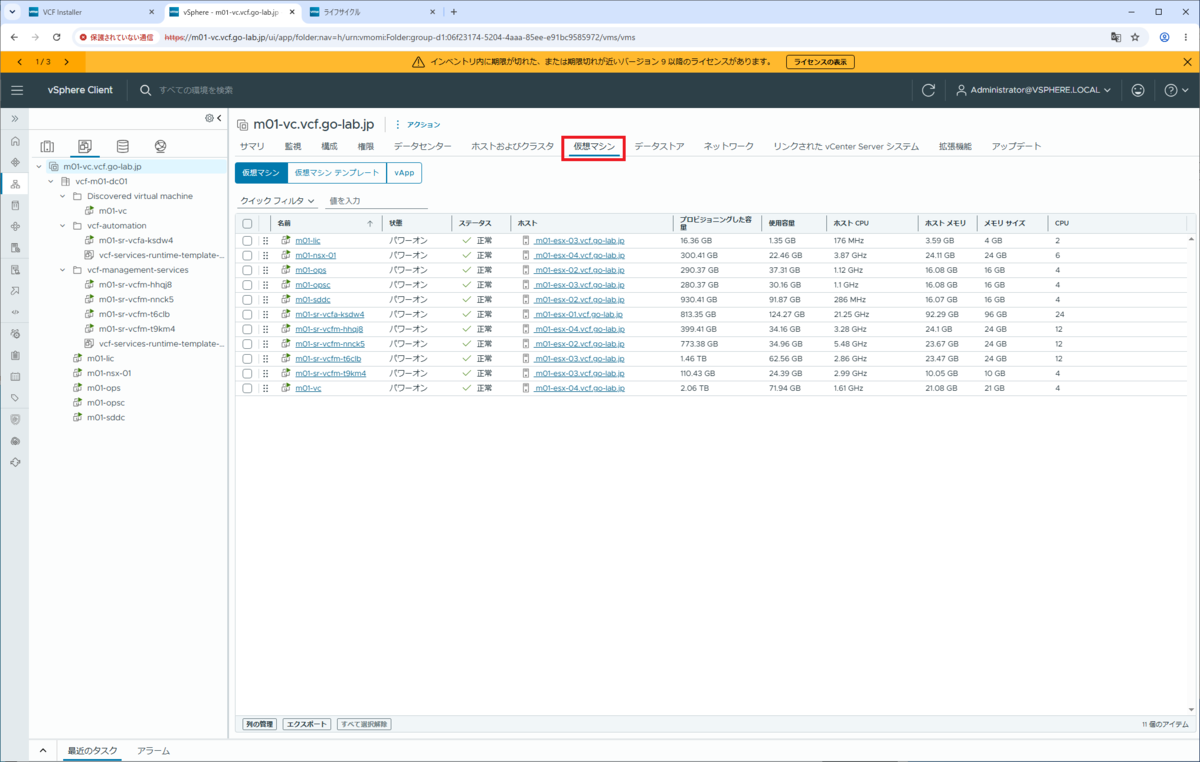This screenshot has height=762, width=1200.
Task: Open the feedback smiley icon in the header
Action: 1138,90
